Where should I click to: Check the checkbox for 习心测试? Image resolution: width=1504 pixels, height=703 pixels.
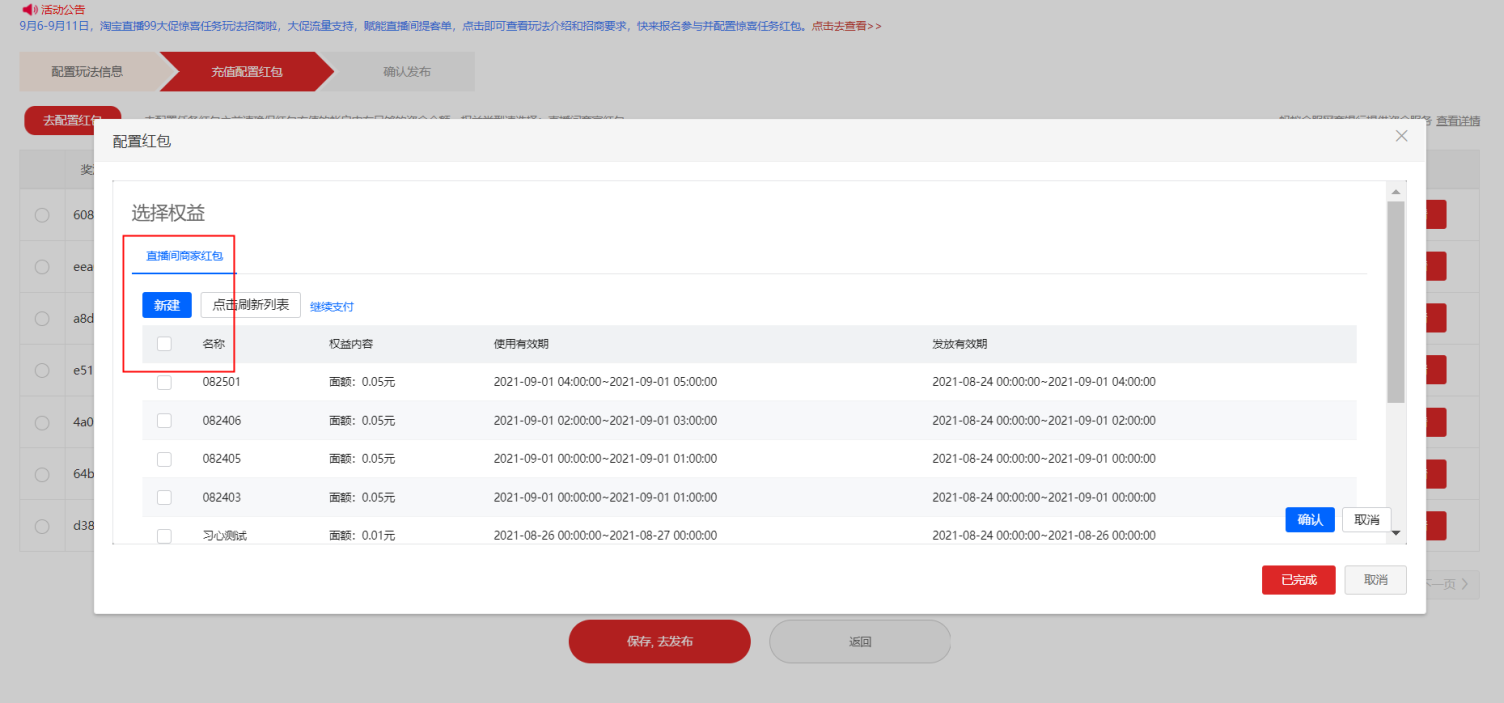pyautogui.click(x=164, y=536)
